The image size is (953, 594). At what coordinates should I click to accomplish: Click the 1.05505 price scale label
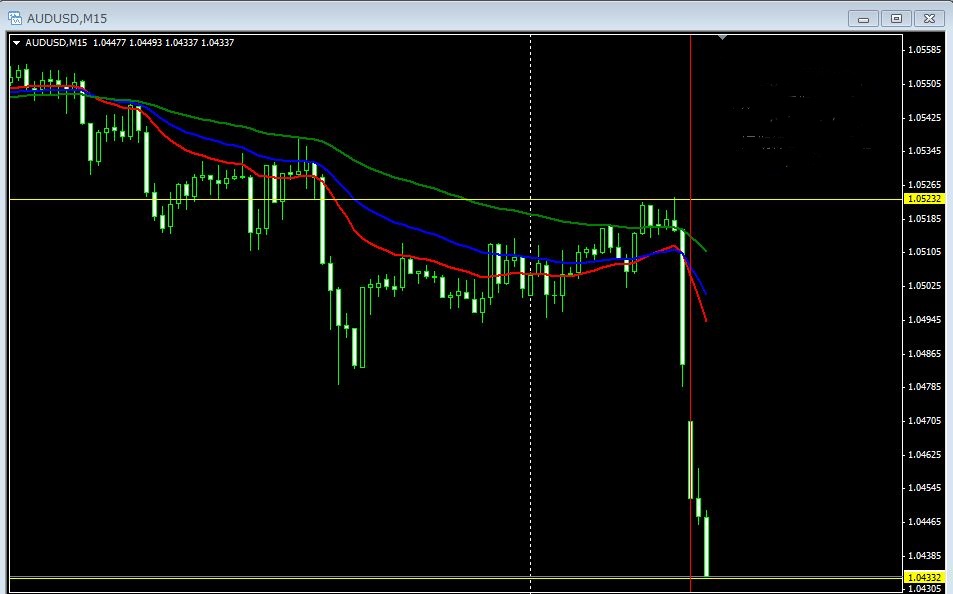pos(924,84)
